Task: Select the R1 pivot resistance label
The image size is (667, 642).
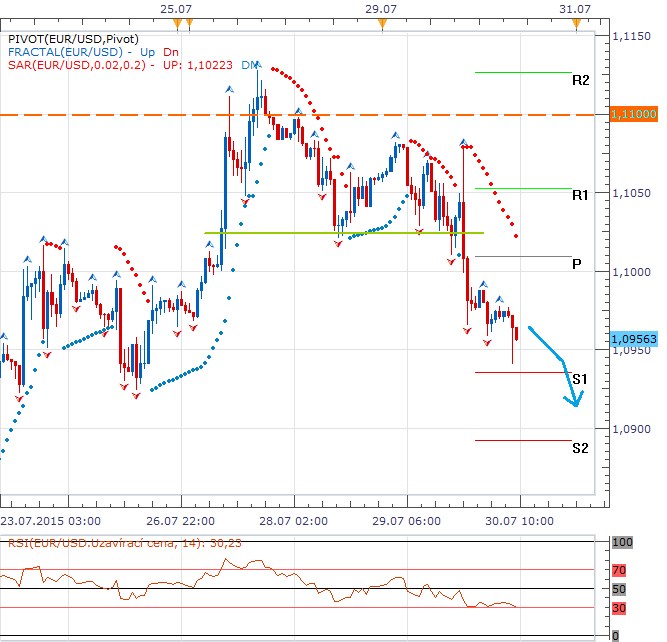Action: coord(580,195)
